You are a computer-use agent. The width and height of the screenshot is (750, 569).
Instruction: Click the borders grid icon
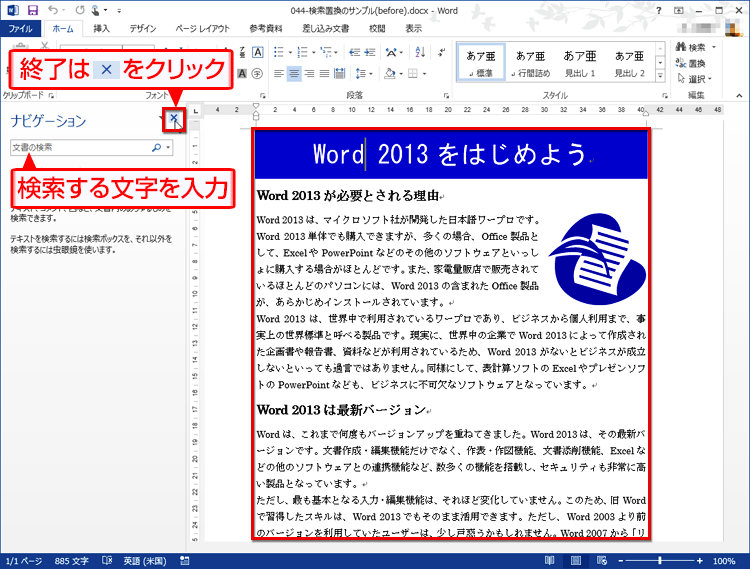pyautogui.click(x=413, y=74)
